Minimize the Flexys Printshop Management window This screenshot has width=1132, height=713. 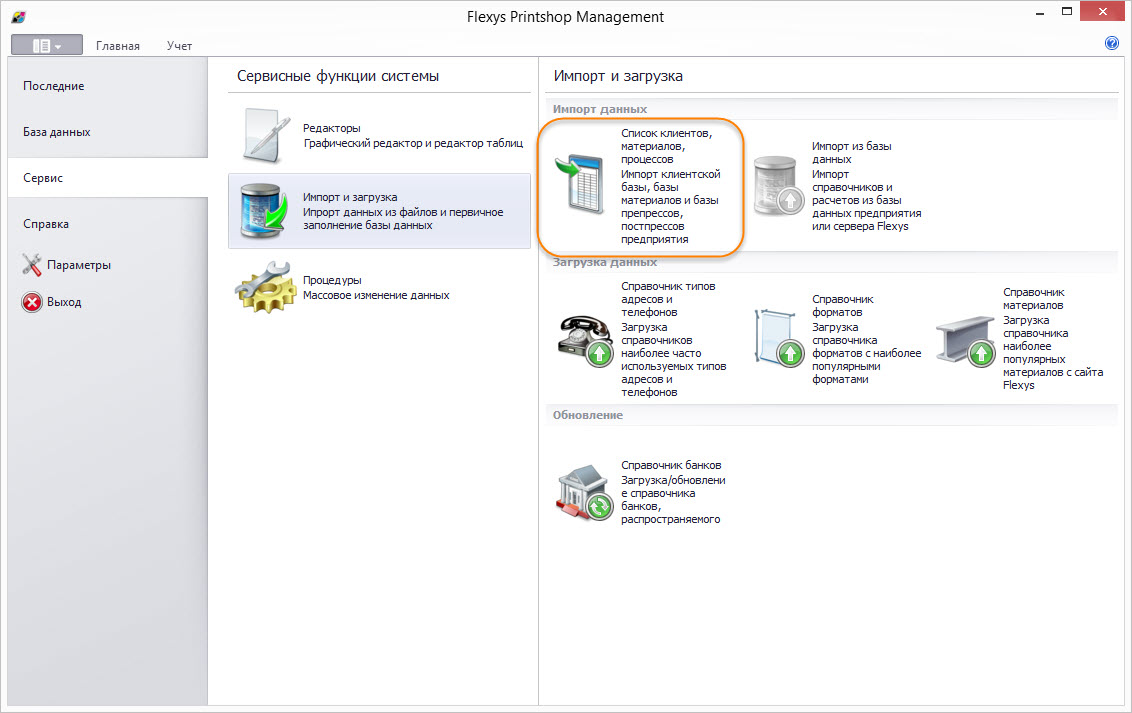point(1040,13)
